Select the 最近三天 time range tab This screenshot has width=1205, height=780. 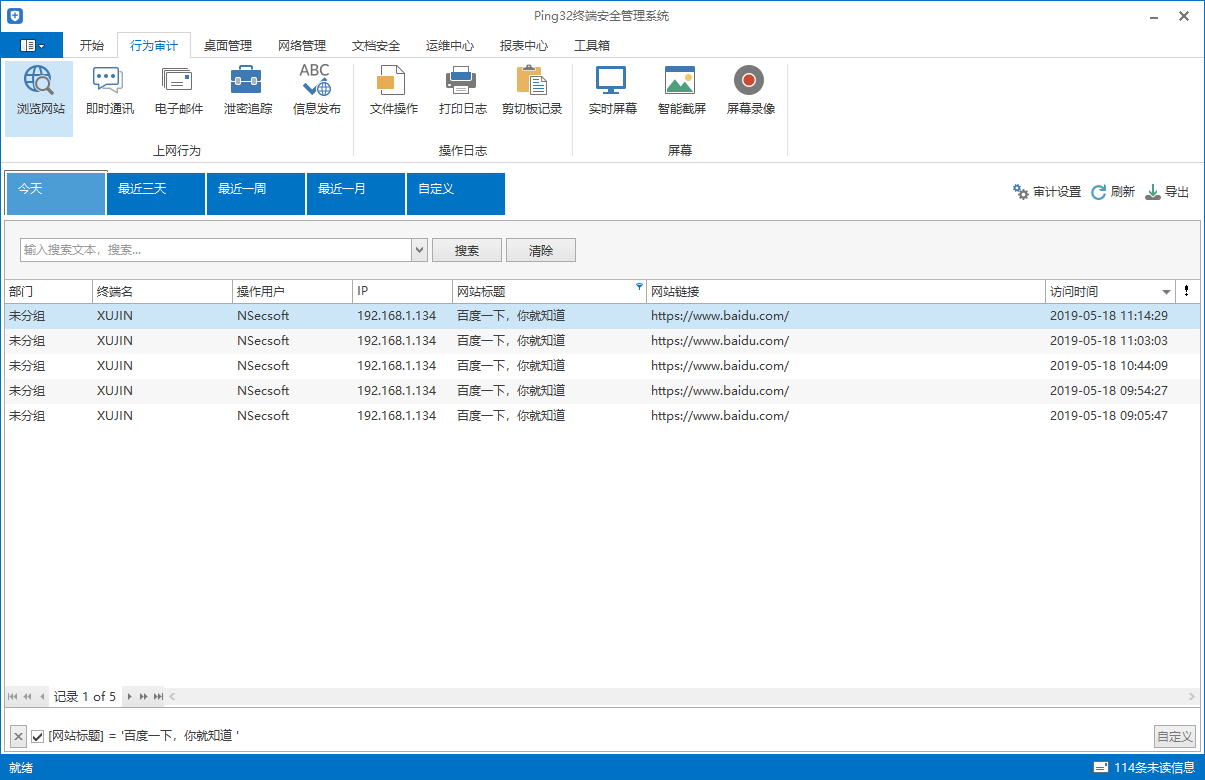(156, 194)
